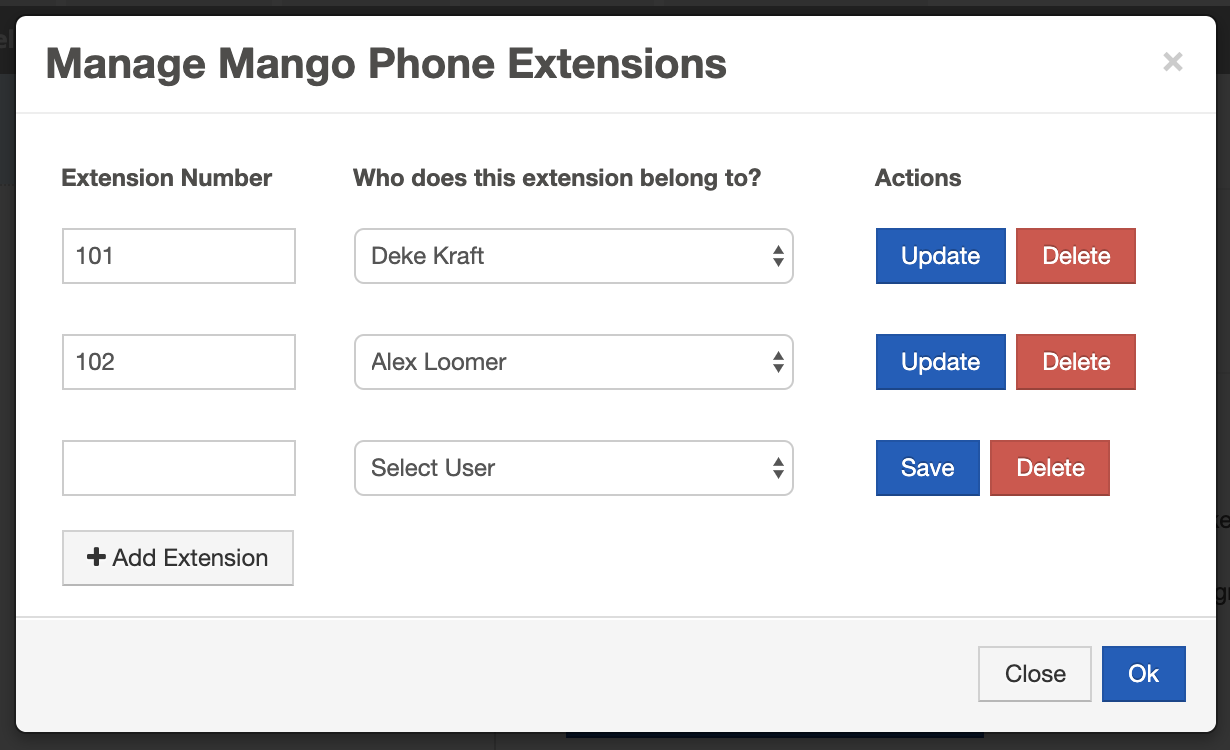Click the plus icon on Add Extension
Screen dimensions: 1230x750
click(x=96, y=557)
